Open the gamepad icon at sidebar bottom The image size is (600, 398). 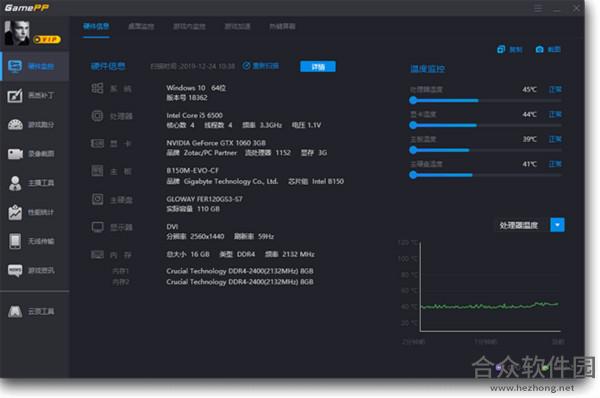pyautogui.click(x=15, y=312)
